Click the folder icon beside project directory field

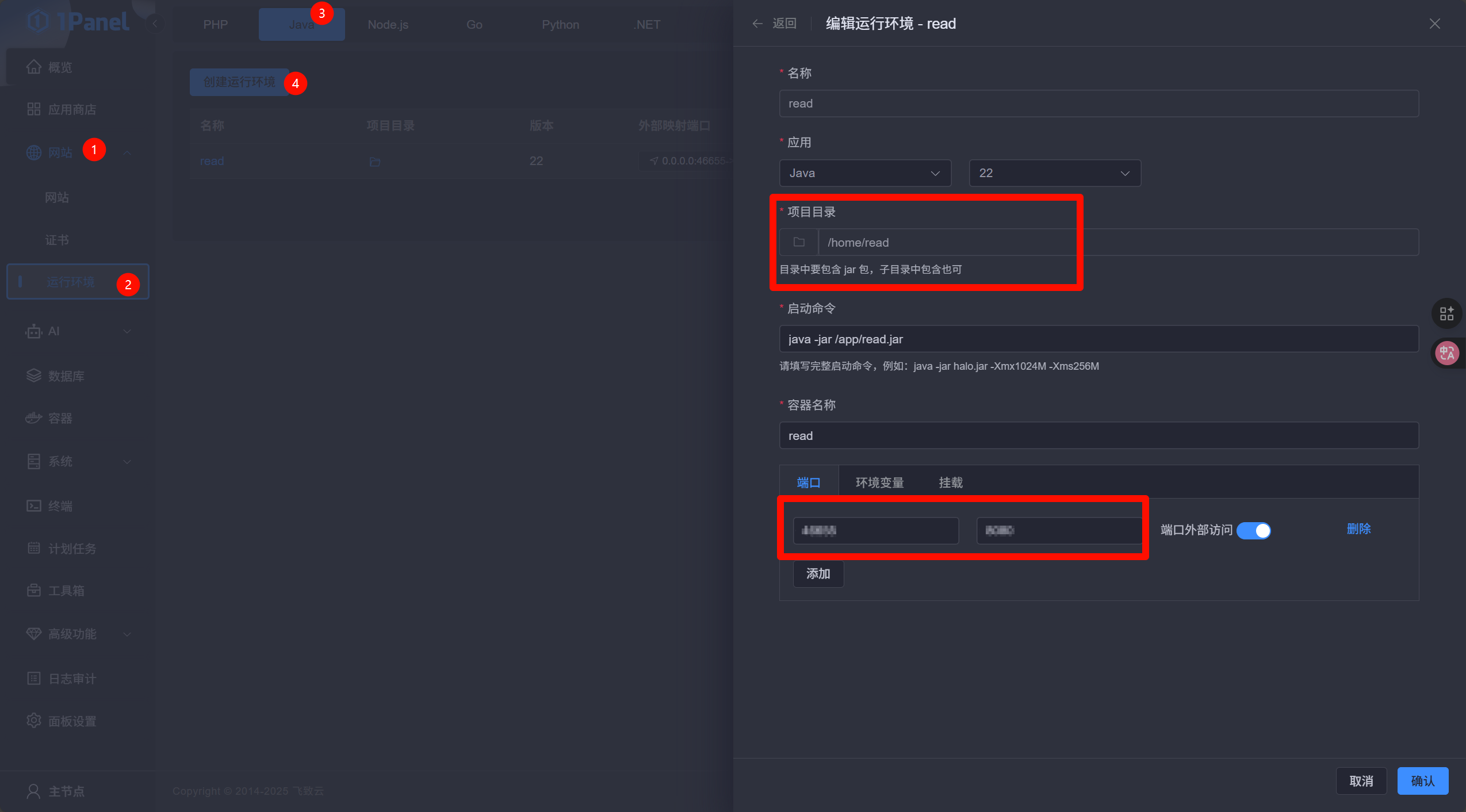[x=799, y=242]
